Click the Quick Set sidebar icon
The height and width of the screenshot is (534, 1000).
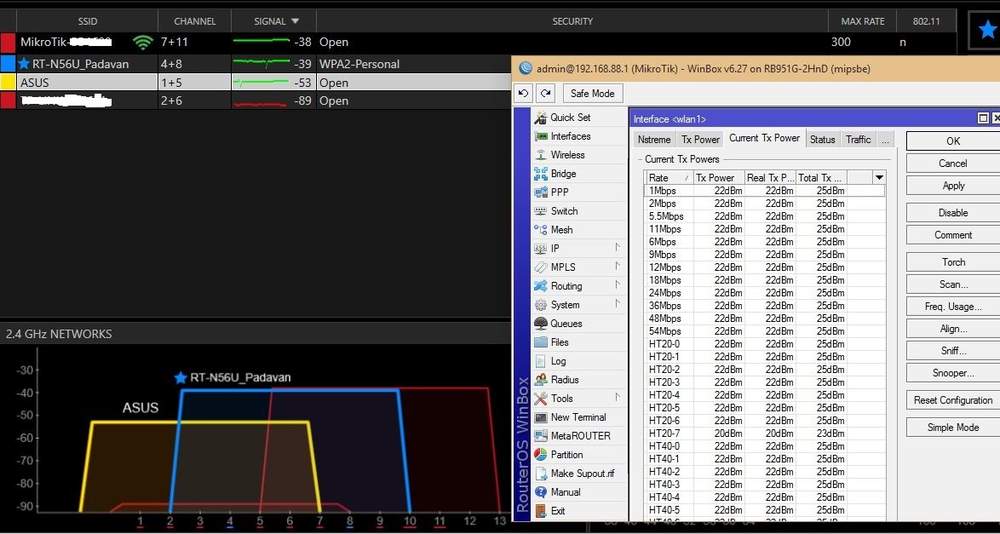click(x=541, y=117)
